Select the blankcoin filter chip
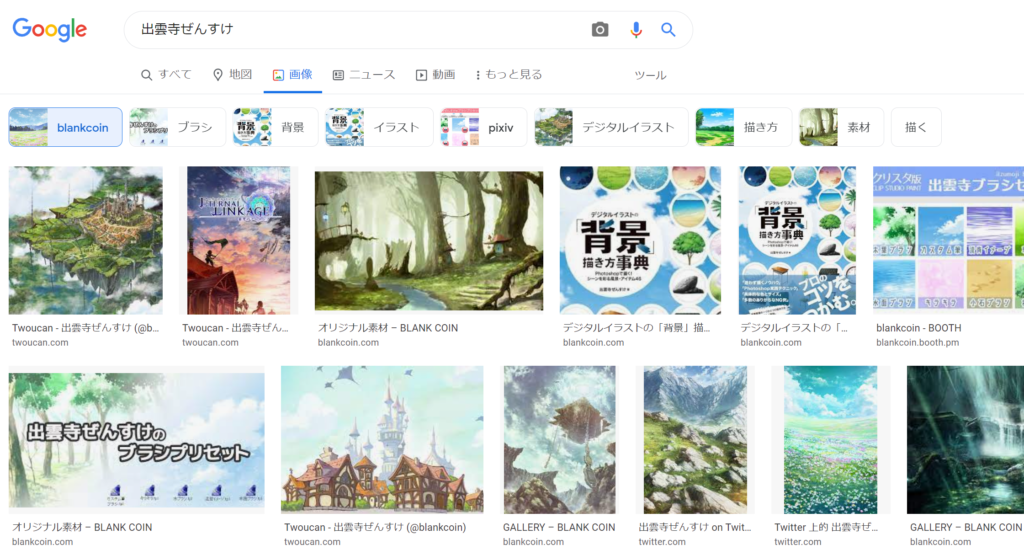 tap(65, 127)
